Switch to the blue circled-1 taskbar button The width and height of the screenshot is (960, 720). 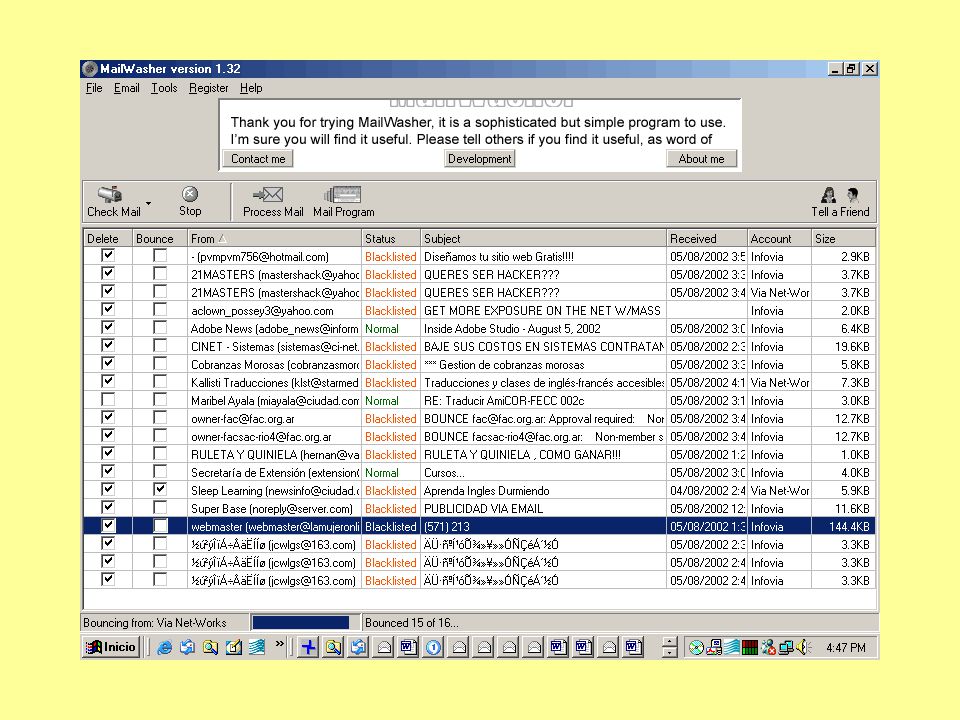pyautogui.click(x=433, y=647)
